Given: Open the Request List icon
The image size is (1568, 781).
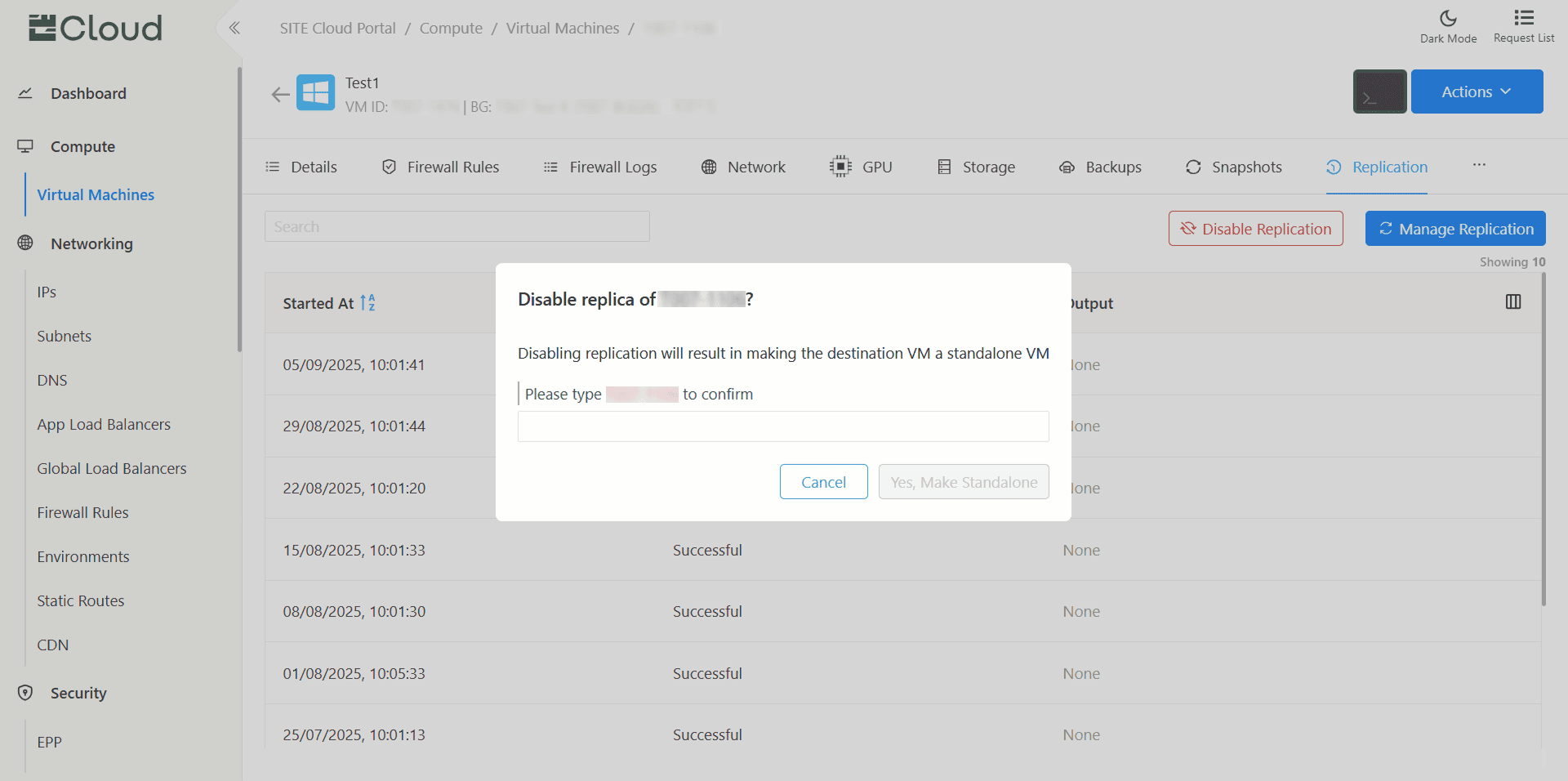Looking at the screenshot, I should [x=1523, y=19].
